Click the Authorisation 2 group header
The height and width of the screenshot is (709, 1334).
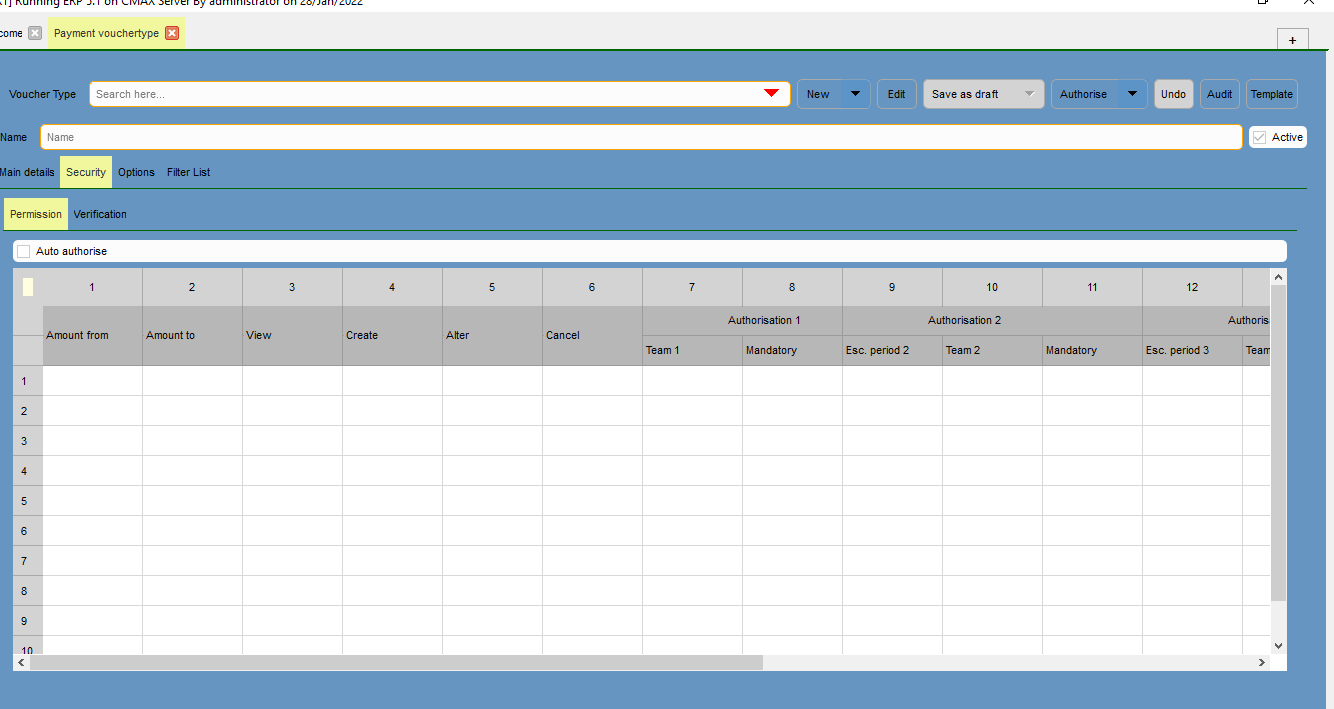[992, 320]
